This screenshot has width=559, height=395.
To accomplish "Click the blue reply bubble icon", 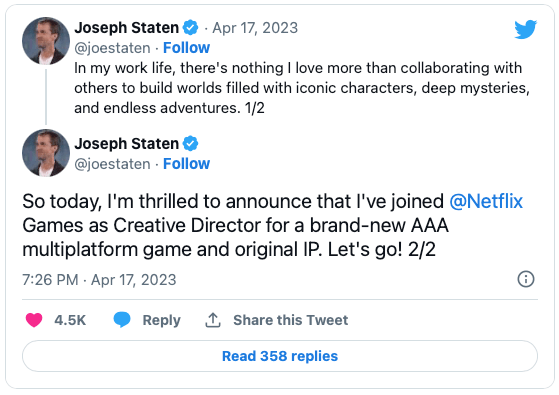I will (x=122, y=319).
